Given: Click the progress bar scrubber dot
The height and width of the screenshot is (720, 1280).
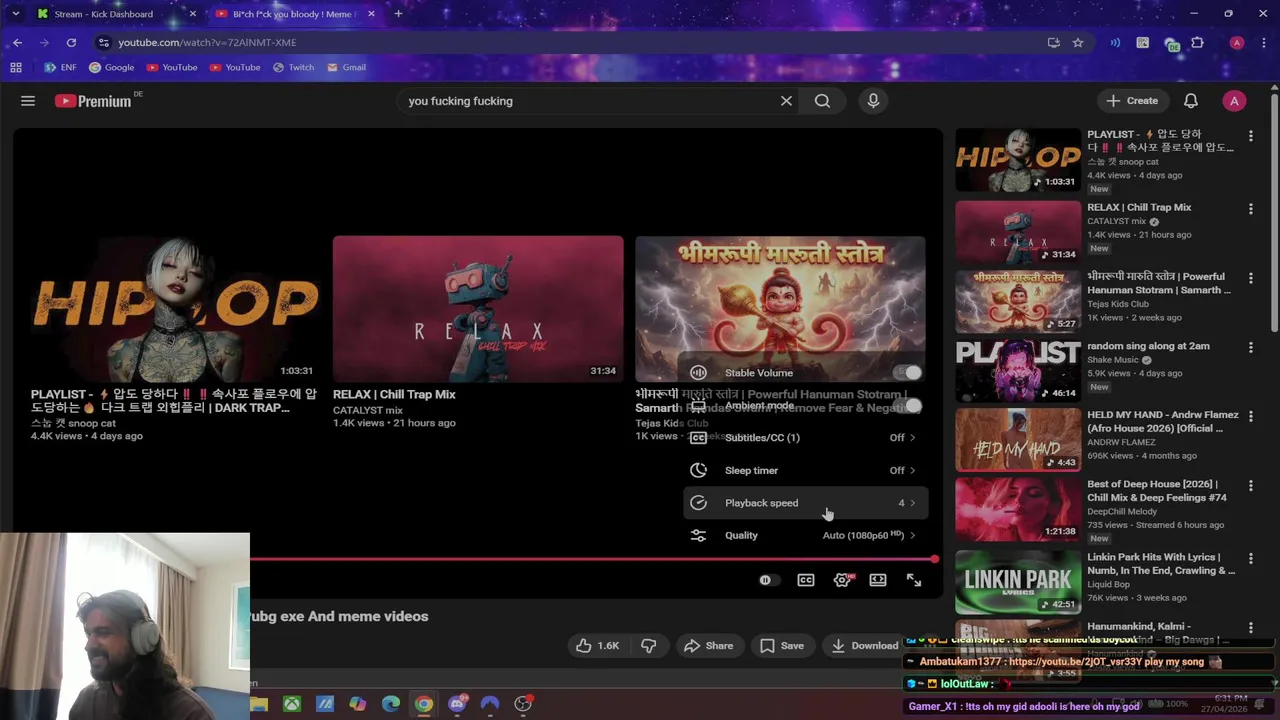Looking at the screenshot, I should pyautogui.click(x=934, y=560).
